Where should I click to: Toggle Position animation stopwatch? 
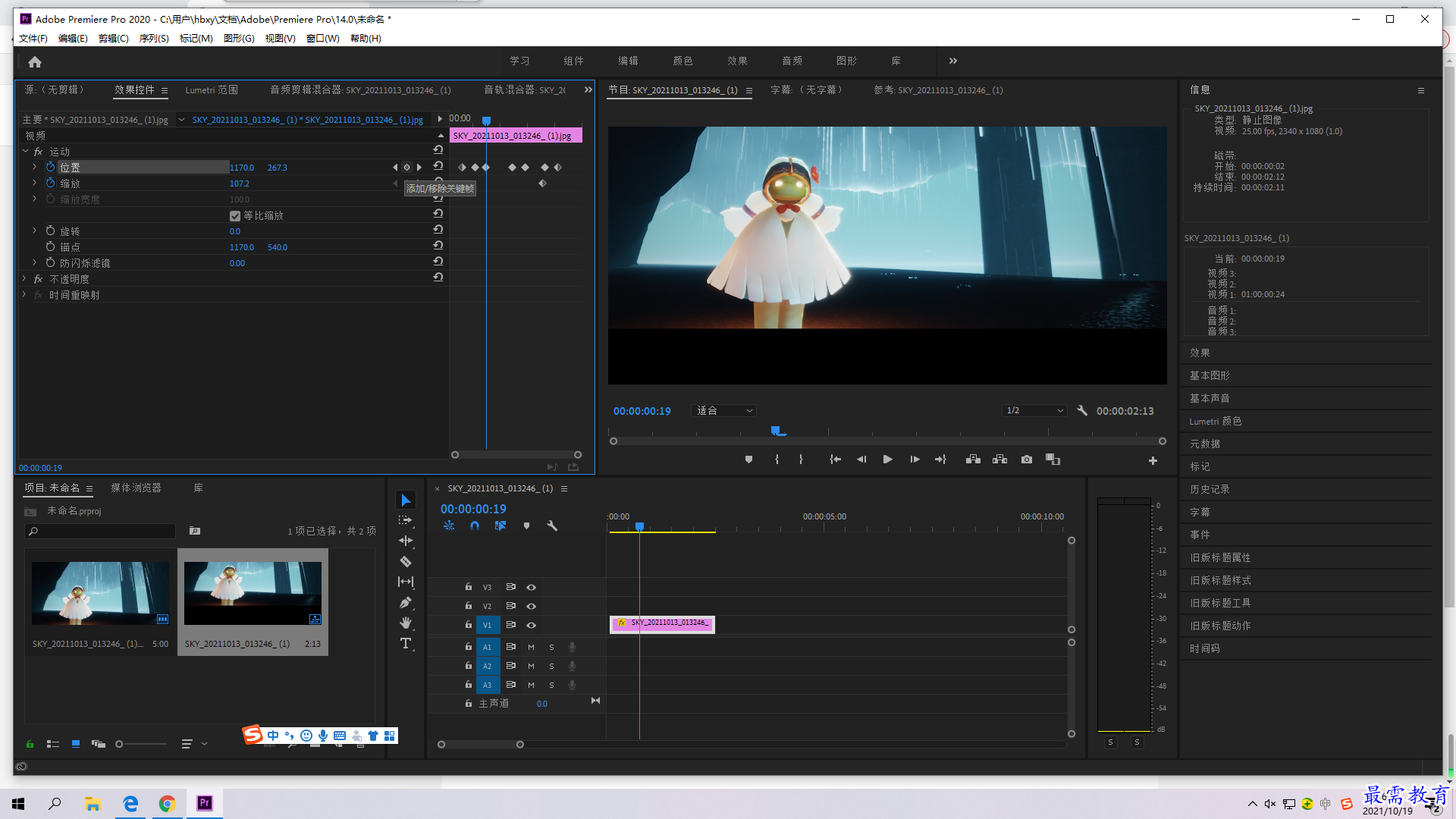(50, 167)
